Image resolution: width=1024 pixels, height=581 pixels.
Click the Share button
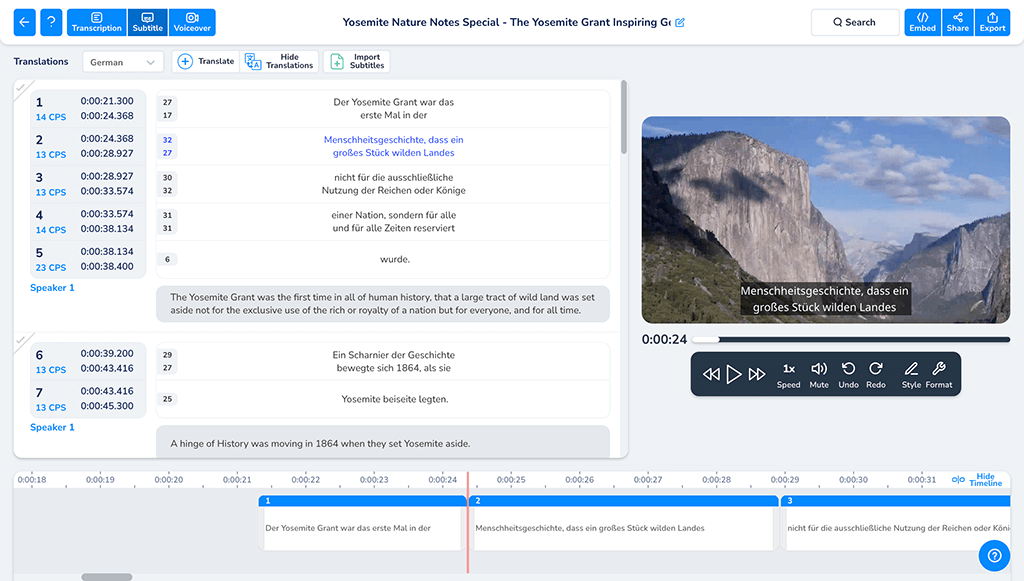point(957,22)
